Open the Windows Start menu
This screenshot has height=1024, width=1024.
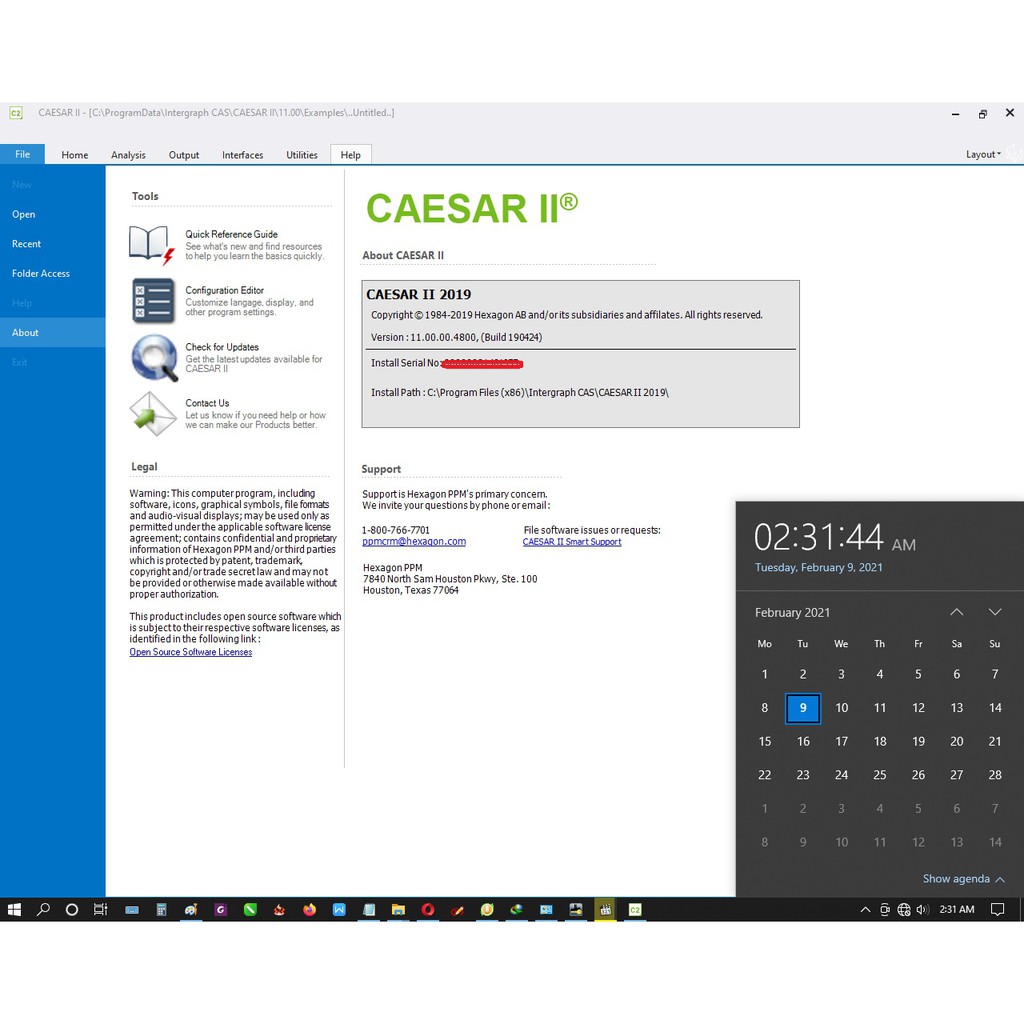pos(14,909)
